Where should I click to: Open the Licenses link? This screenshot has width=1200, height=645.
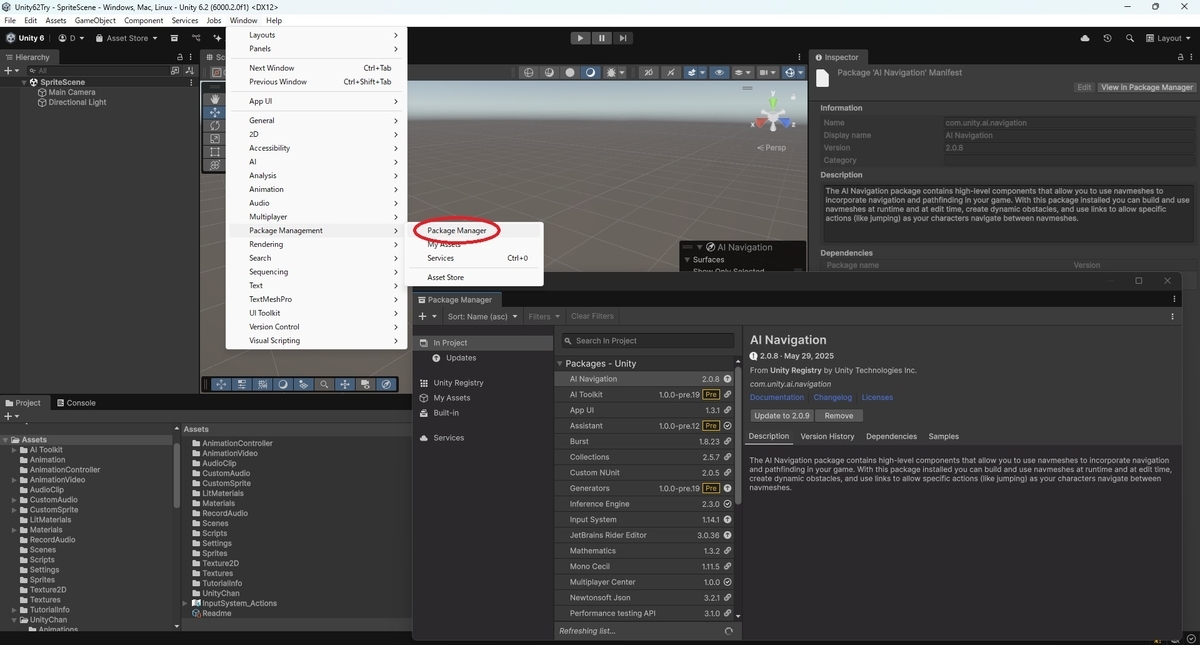(x=877, y=397)
